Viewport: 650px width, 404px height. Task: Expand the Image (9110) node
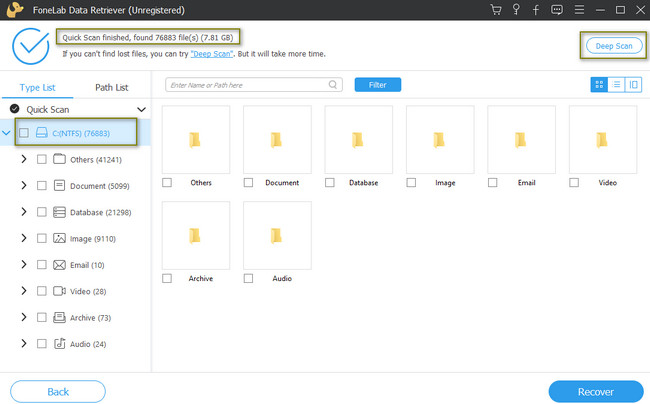click(x=24, y=238)
